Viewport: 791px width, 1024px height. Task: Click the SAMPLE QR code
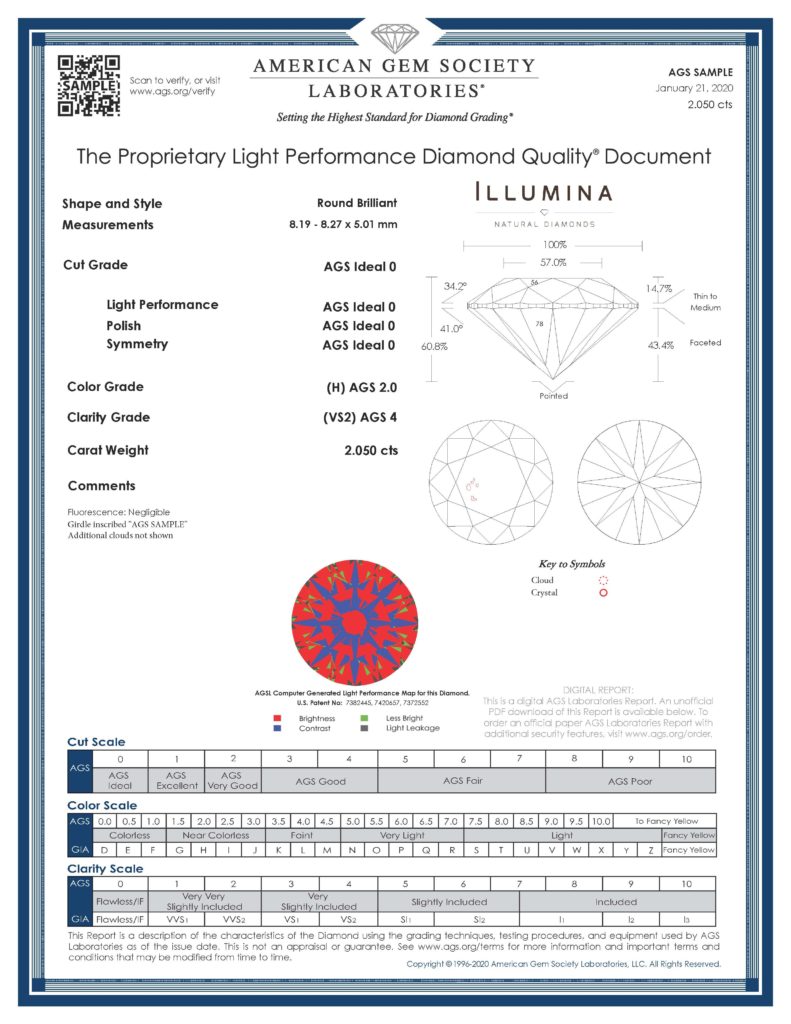(85, 85)
